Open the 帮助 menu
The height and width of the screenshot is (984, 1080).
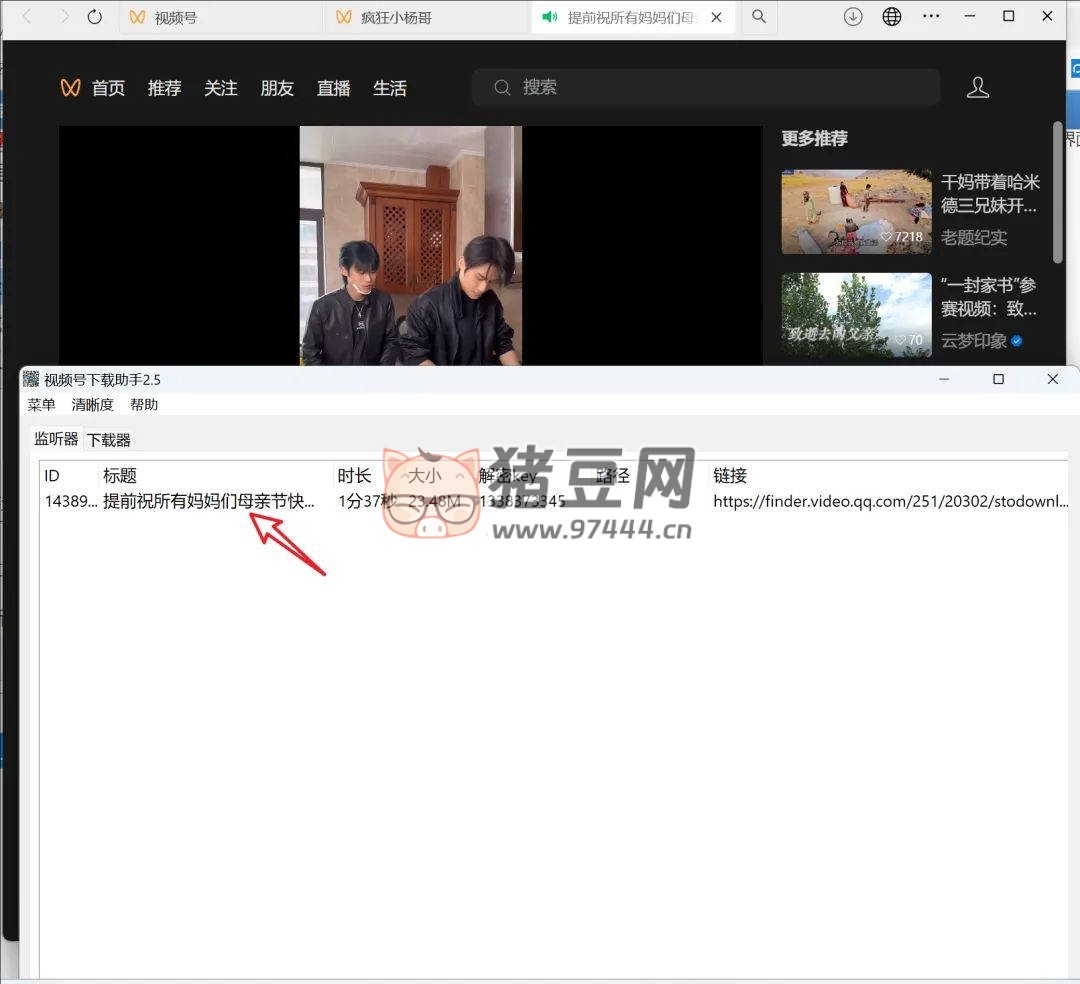pos(144,405)
